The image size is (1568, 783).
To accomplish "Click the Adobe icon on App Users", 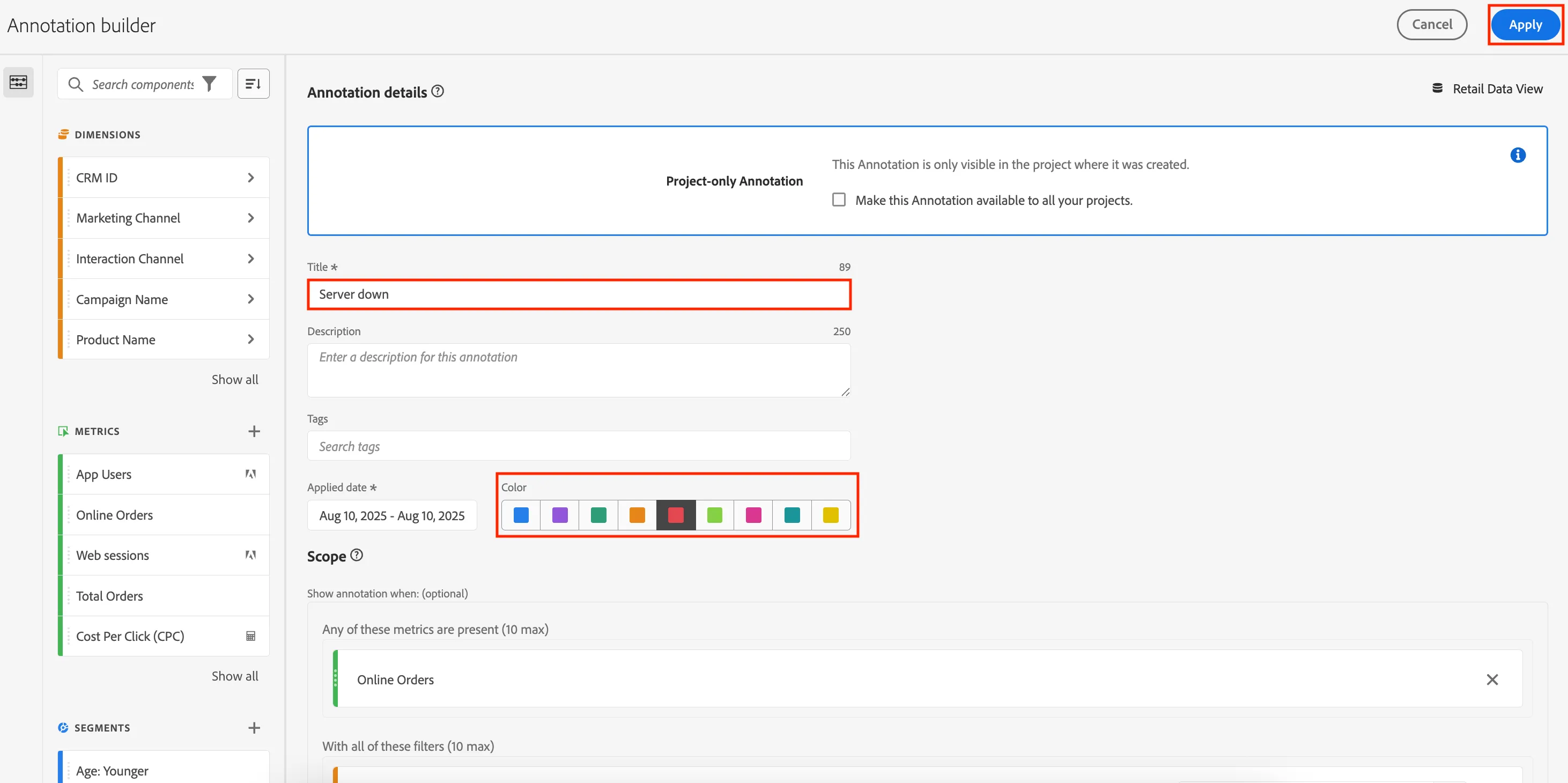I will coord(250,474).
